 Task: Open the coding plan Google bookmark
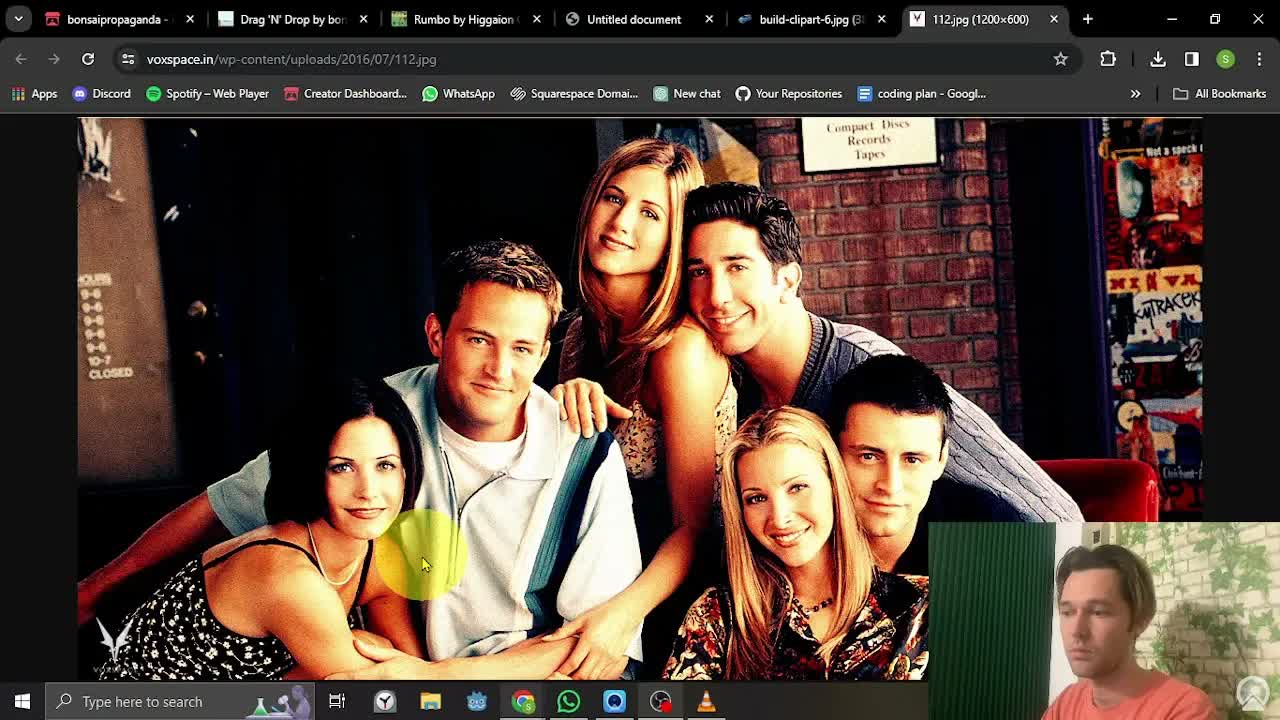pos(922,93)
